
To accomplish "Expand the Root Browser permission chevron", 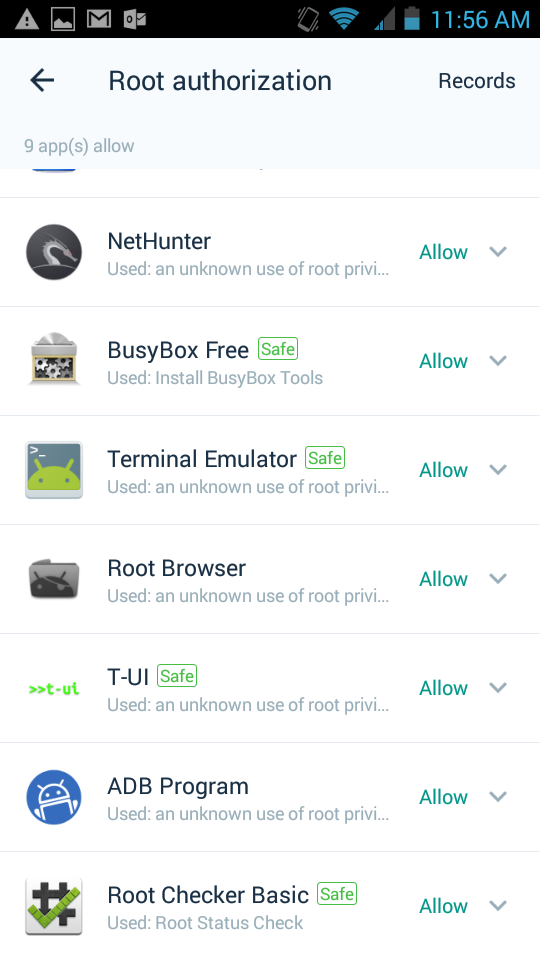I will tap(498, 579).
